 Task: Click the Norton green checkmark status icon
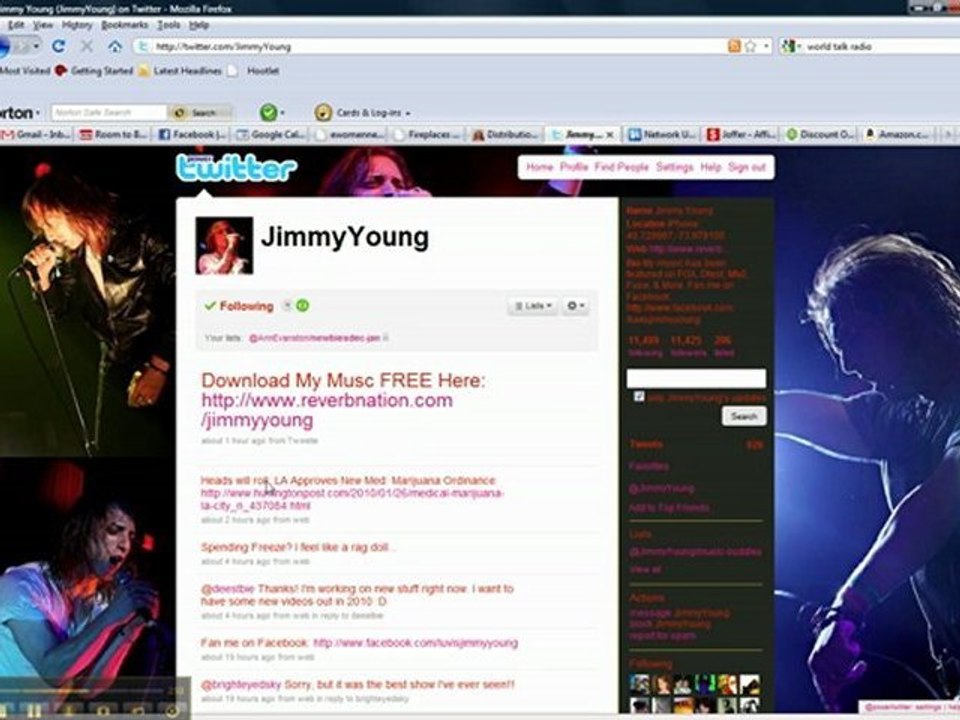tap(268, 112)
